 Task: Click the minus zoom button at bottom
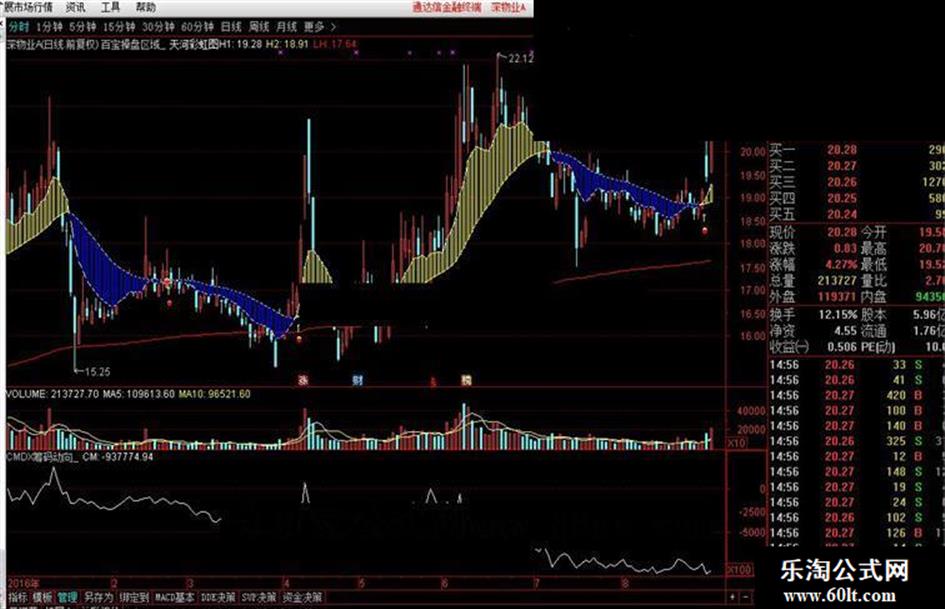tap(746, 597)
